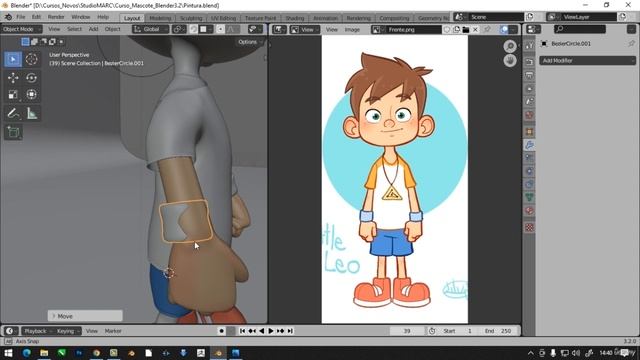The width and height of the screenshot is (640, 360).
Task: Open the File menu
Action: tap(21, 17)
